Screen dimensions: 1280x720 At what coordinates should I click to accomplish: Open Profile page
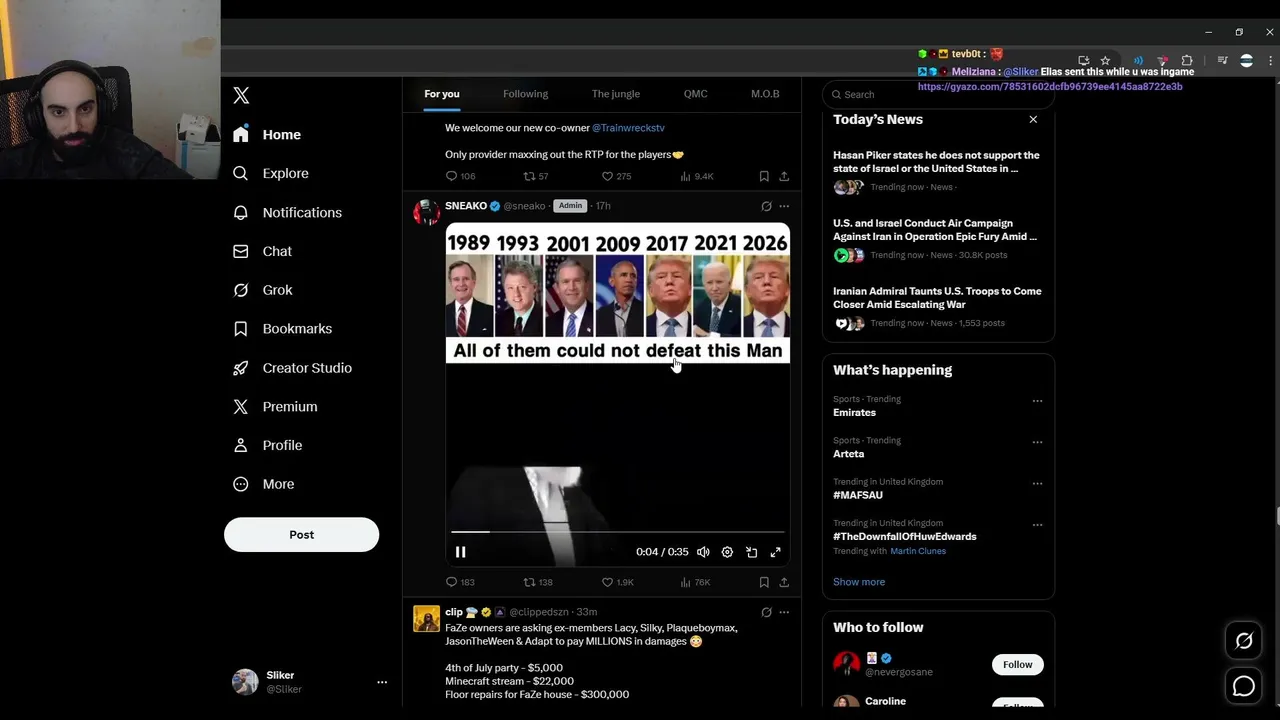pos(268,445)
